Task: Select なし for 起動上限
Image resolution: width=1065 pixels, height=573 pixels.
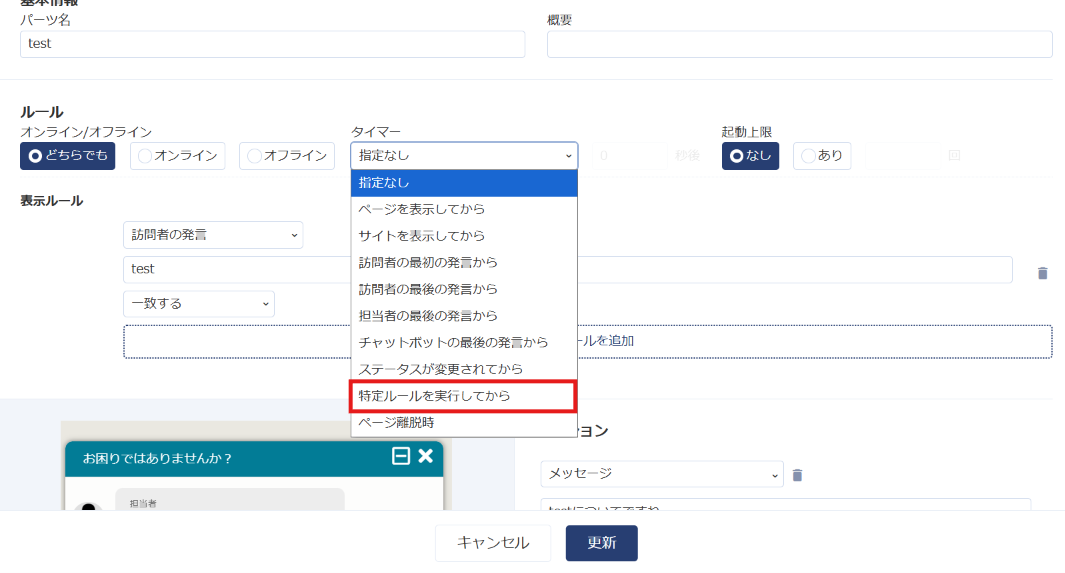Action: point(750,155)
